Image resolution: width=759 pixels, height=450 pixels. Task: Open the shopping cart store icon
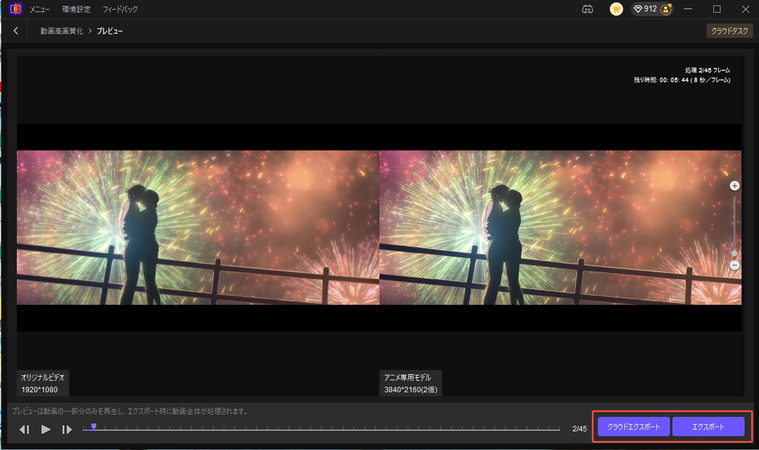[616, 9]
